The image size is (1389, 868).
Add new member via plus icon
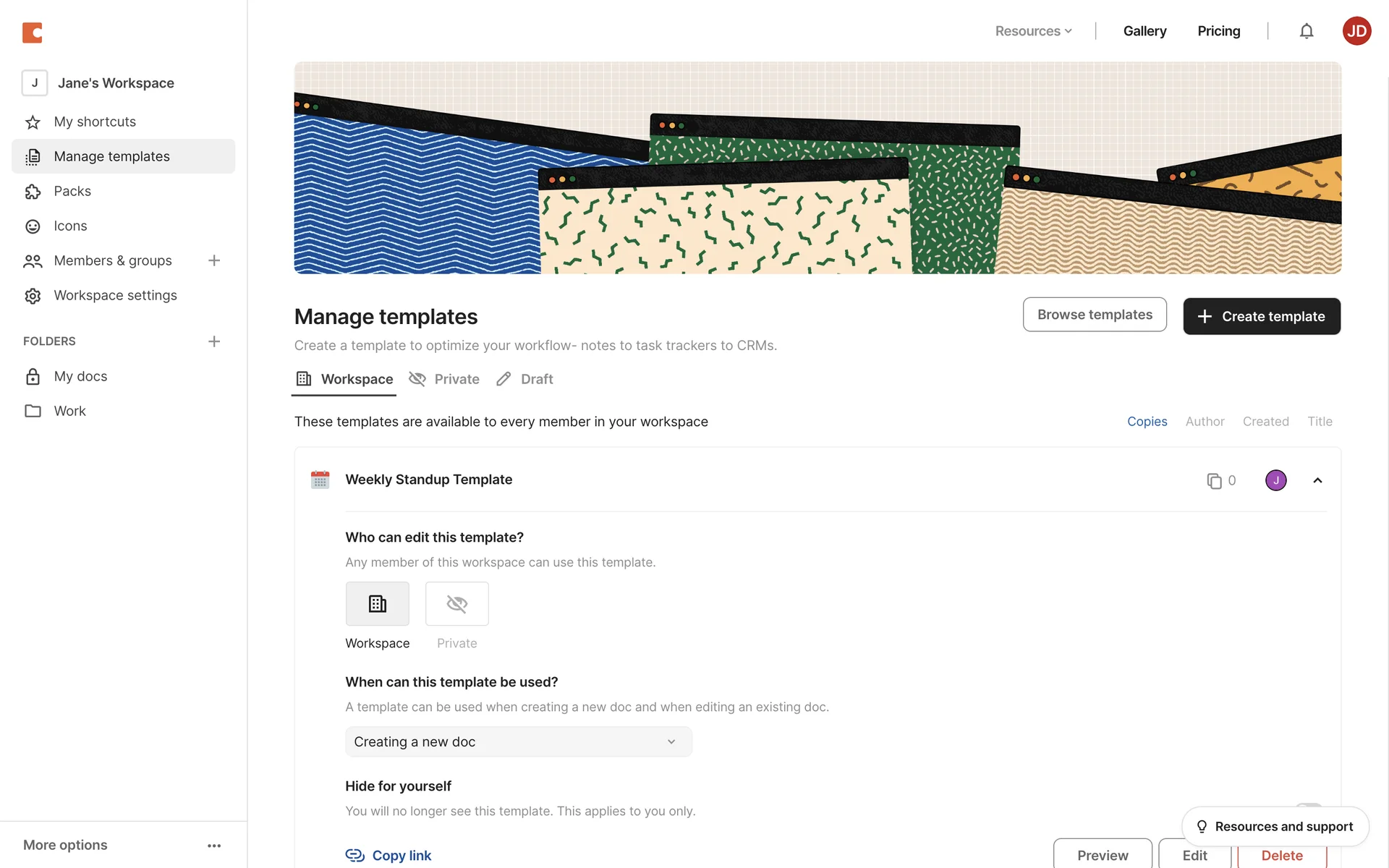click(x=214, y=260)
